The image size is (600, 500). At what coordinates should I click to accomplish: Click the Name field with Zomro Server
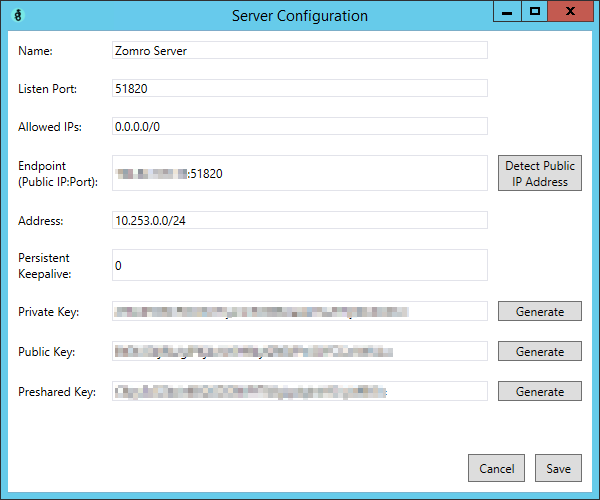coord(300,50)
